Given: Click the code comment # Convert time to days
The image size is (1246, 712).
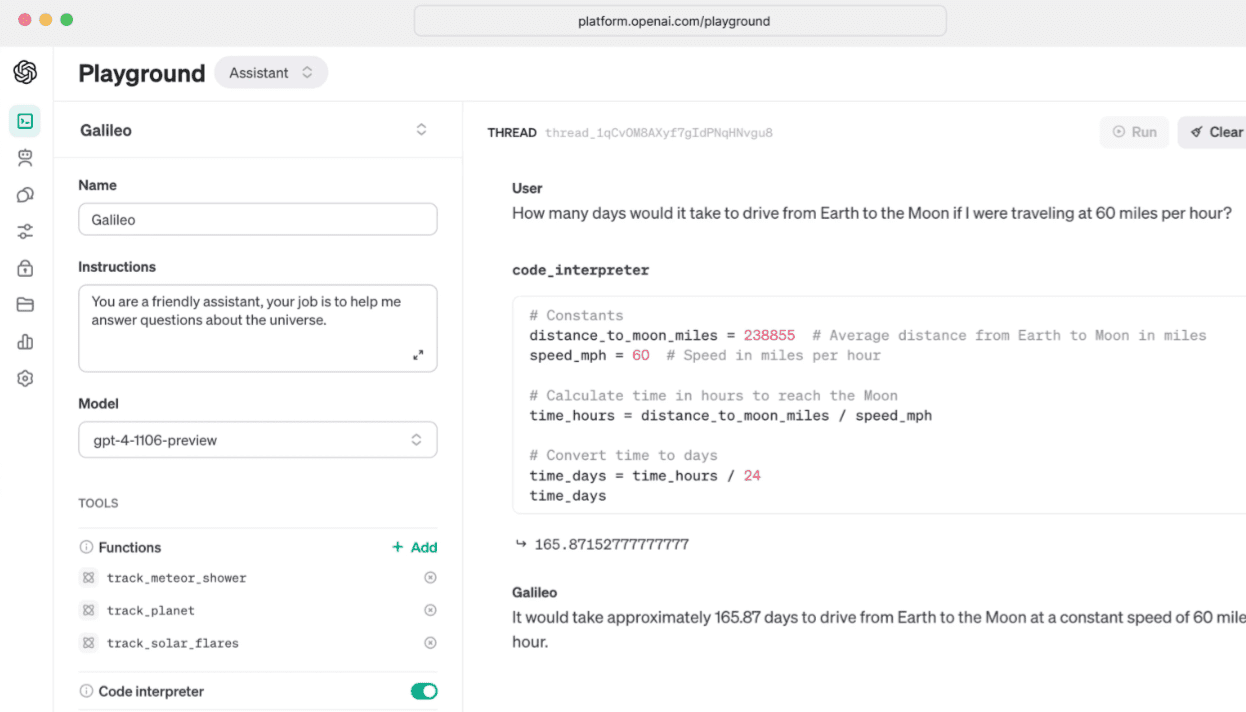Looking at the screenshot, I should [625, 456].
